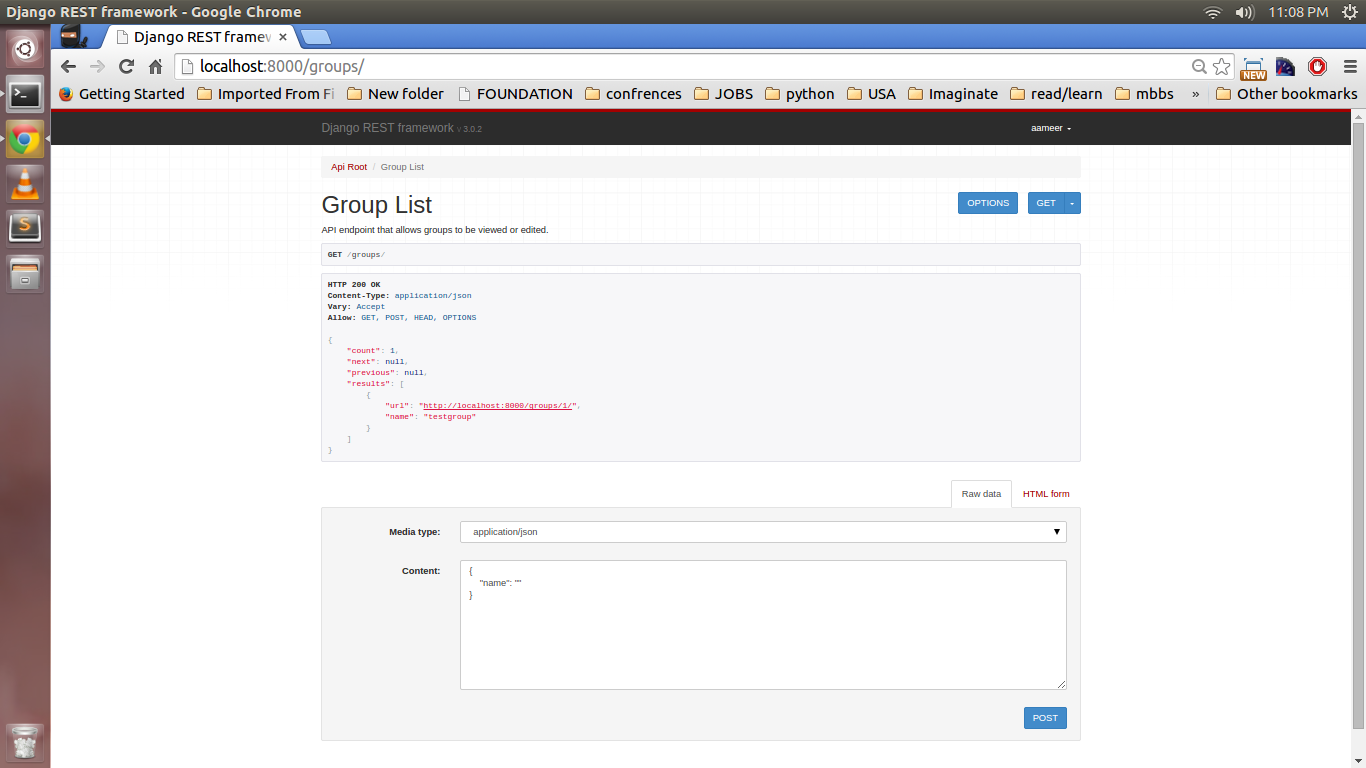The image size is (1366, 768).
Task: Open the New folder bookmark folder
Action: coord(395,94)
